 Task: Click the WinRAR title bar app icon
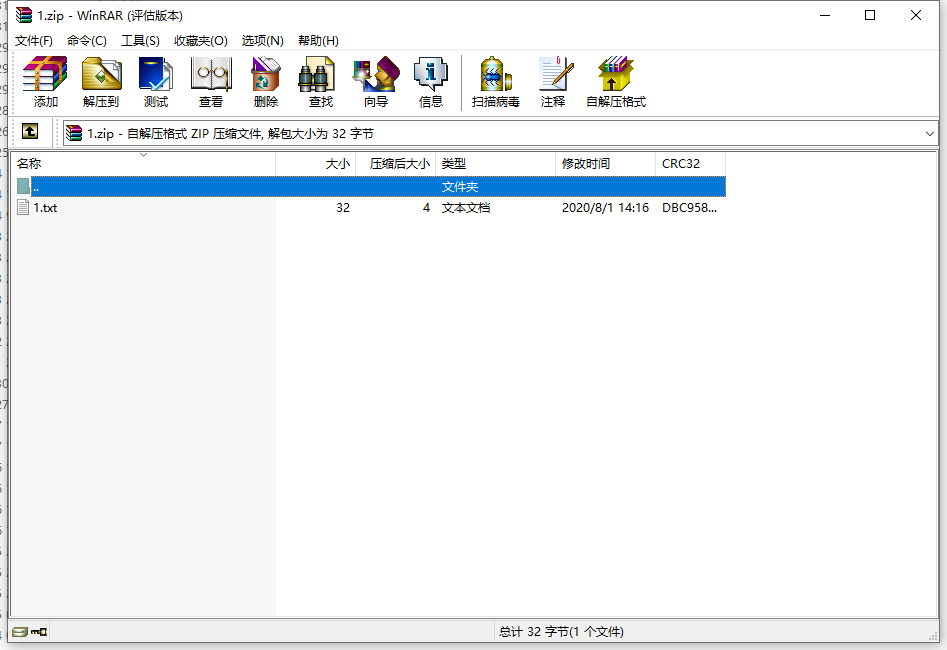(24, 15)
